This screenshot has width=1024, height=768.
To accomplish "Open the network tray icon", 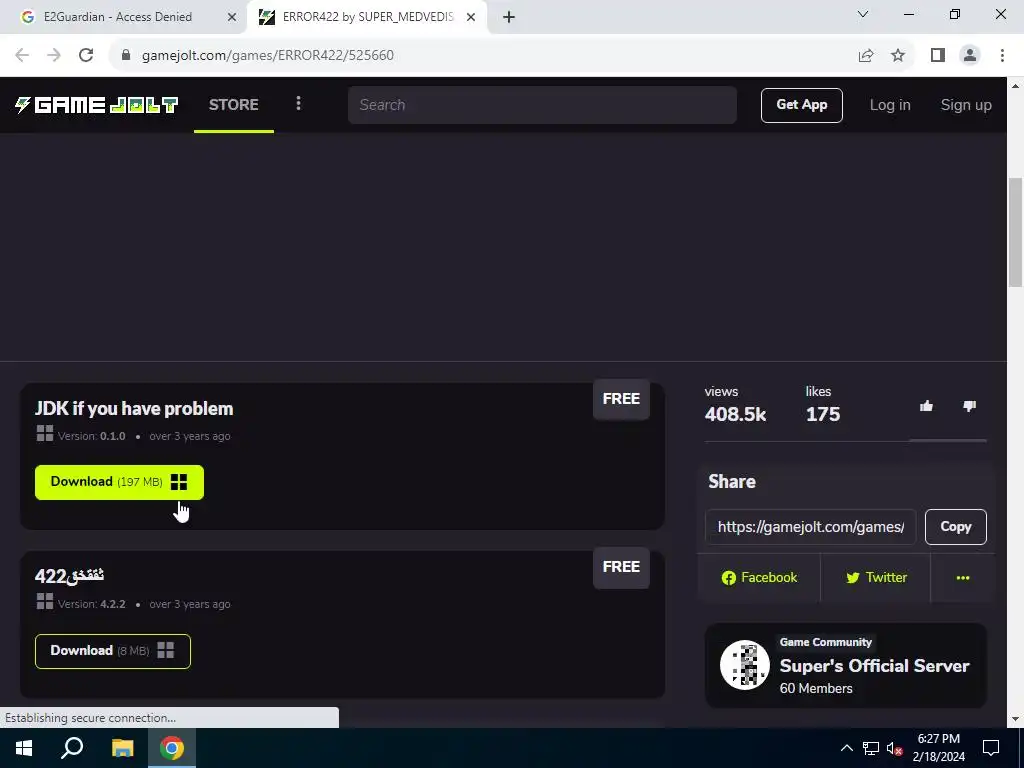I will tap(871, 748).
